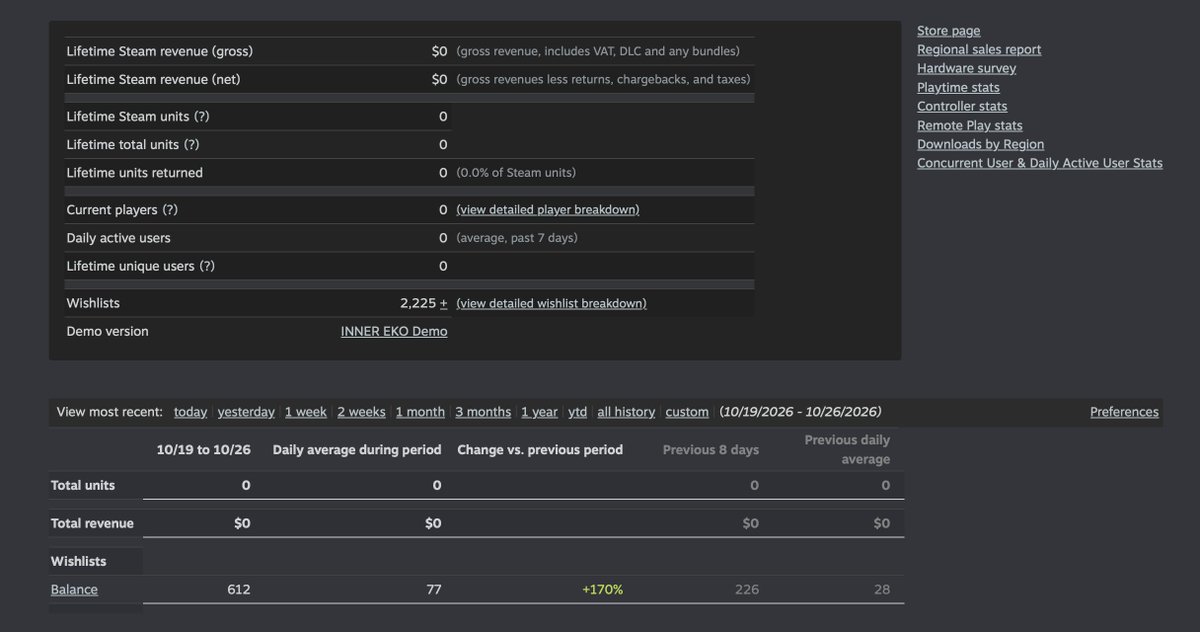Select the 1 week range
Screen dimensions: 1200x632
pos(306,412)
